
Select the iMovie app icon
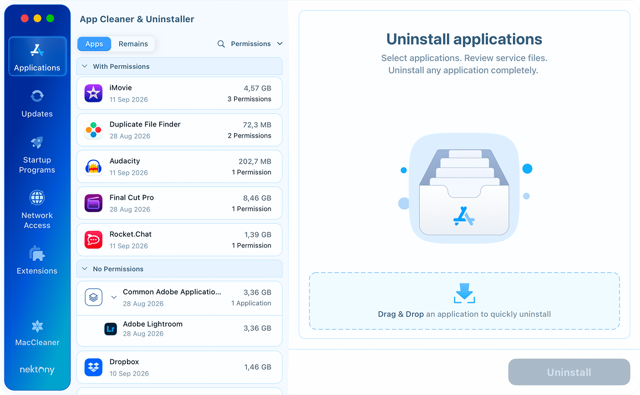(x=93, y=93)
